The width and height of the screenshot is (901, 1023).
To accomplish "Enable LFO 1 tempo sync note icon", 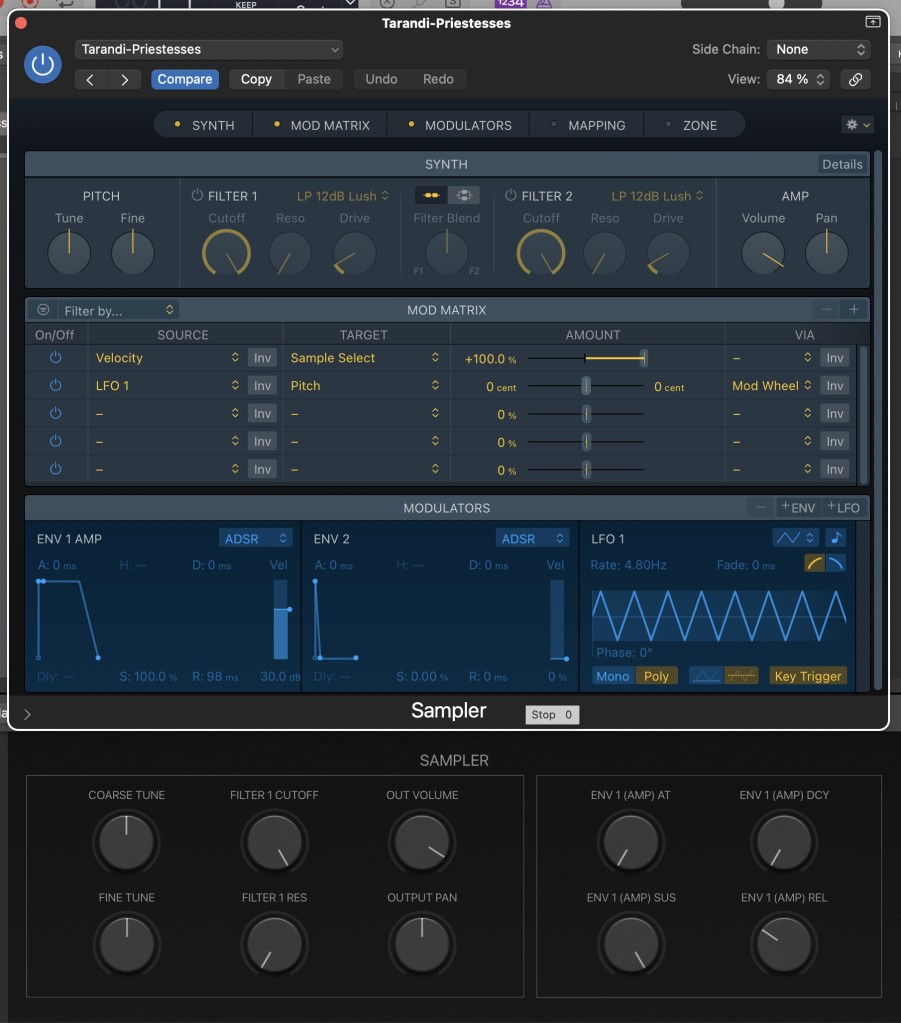I will pos(835,538).
